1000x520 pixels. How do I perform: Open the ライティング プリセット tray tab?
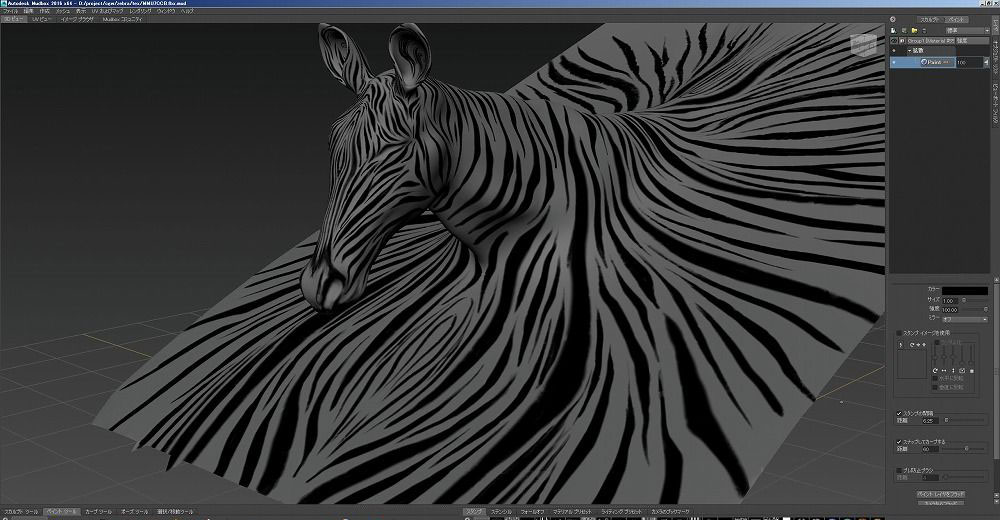[x=622, y=512]
